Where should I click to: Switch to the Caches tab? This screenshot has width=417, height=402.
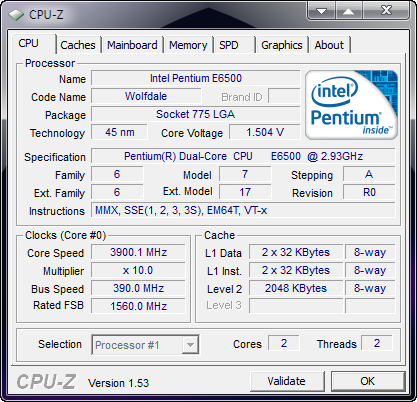(78, 45)
